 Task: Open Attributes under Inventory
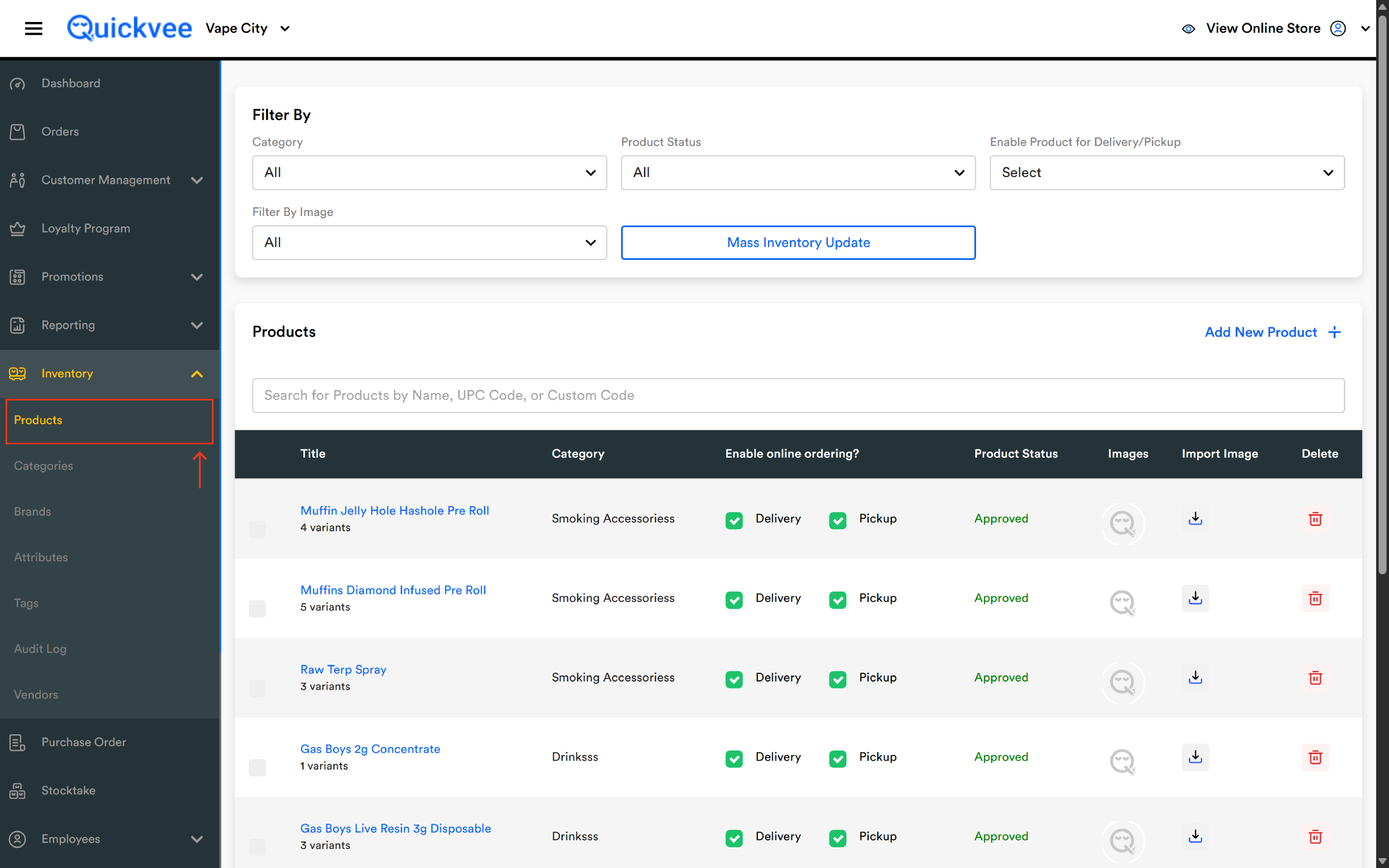(x=41, y=557)
